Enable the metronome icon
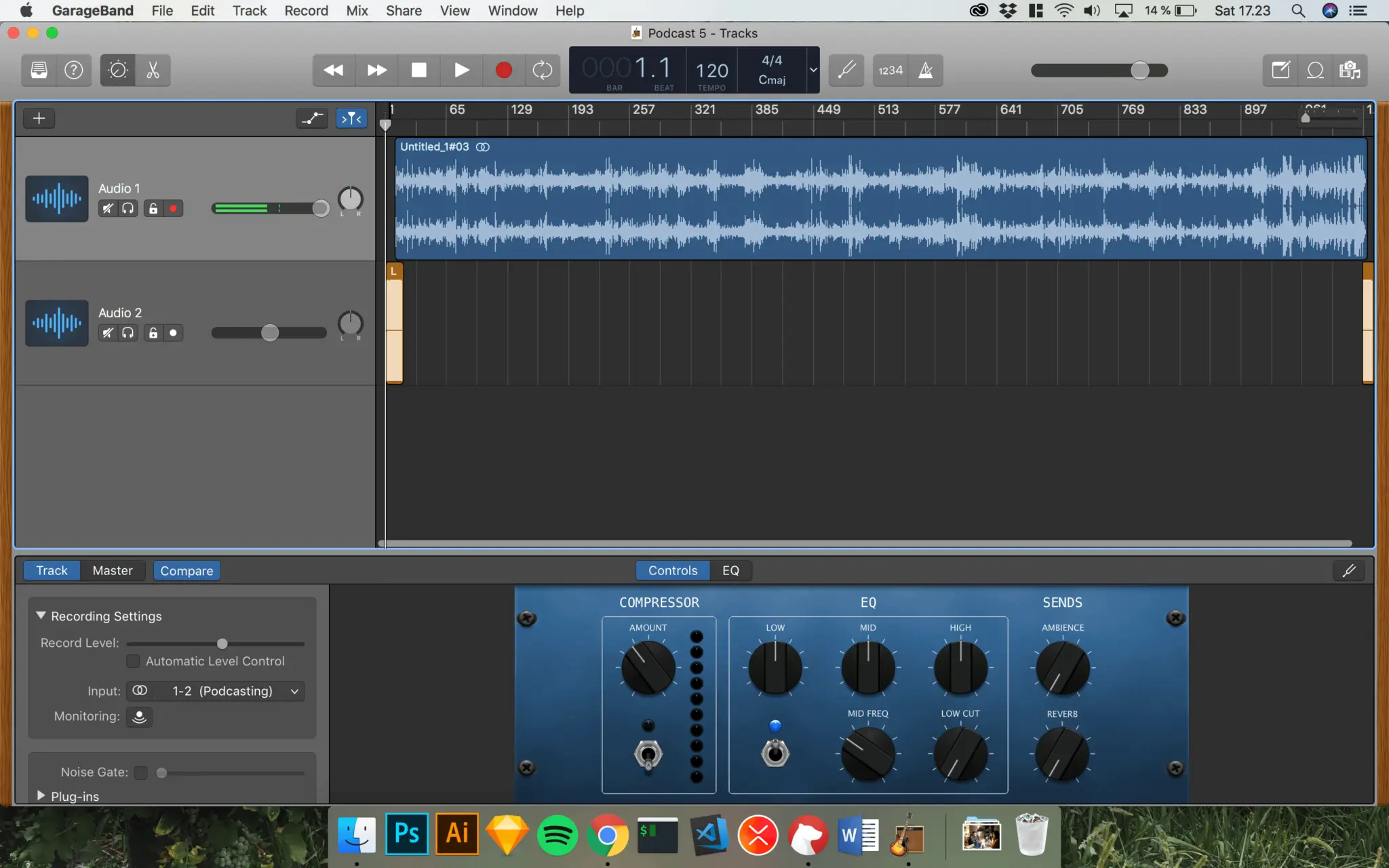Screen dimensions: 1389x868 point(926,70)
